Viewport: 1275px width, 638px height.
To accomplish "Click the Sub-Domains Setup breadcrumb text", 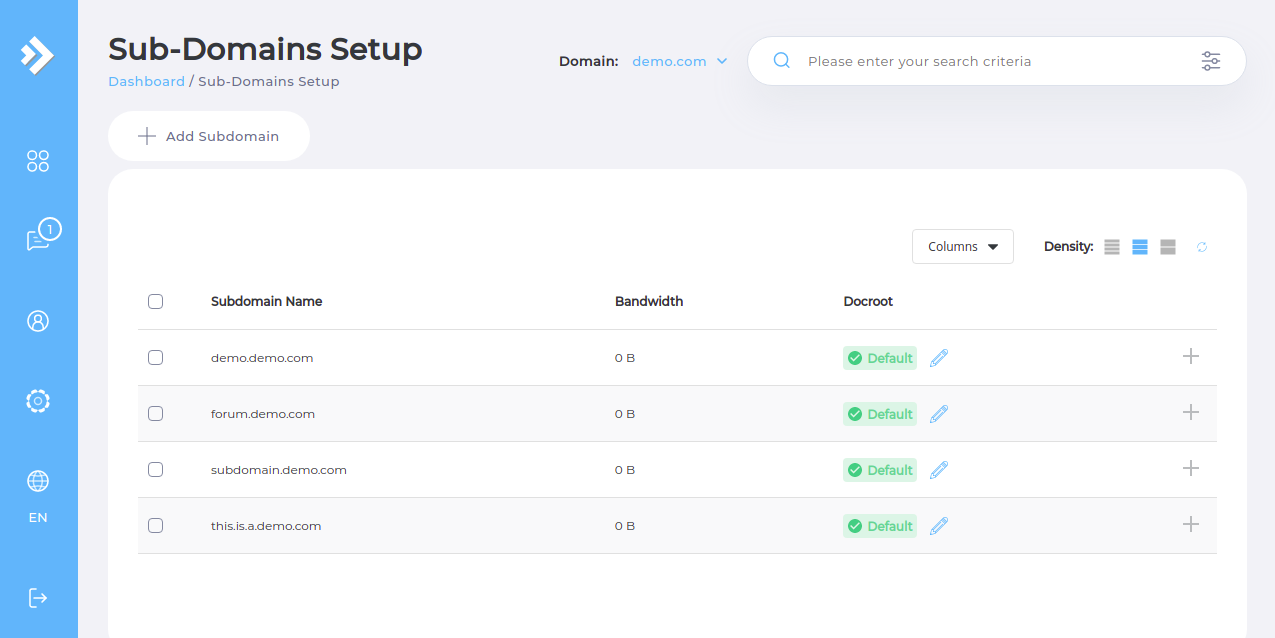I will pos(269,82).
